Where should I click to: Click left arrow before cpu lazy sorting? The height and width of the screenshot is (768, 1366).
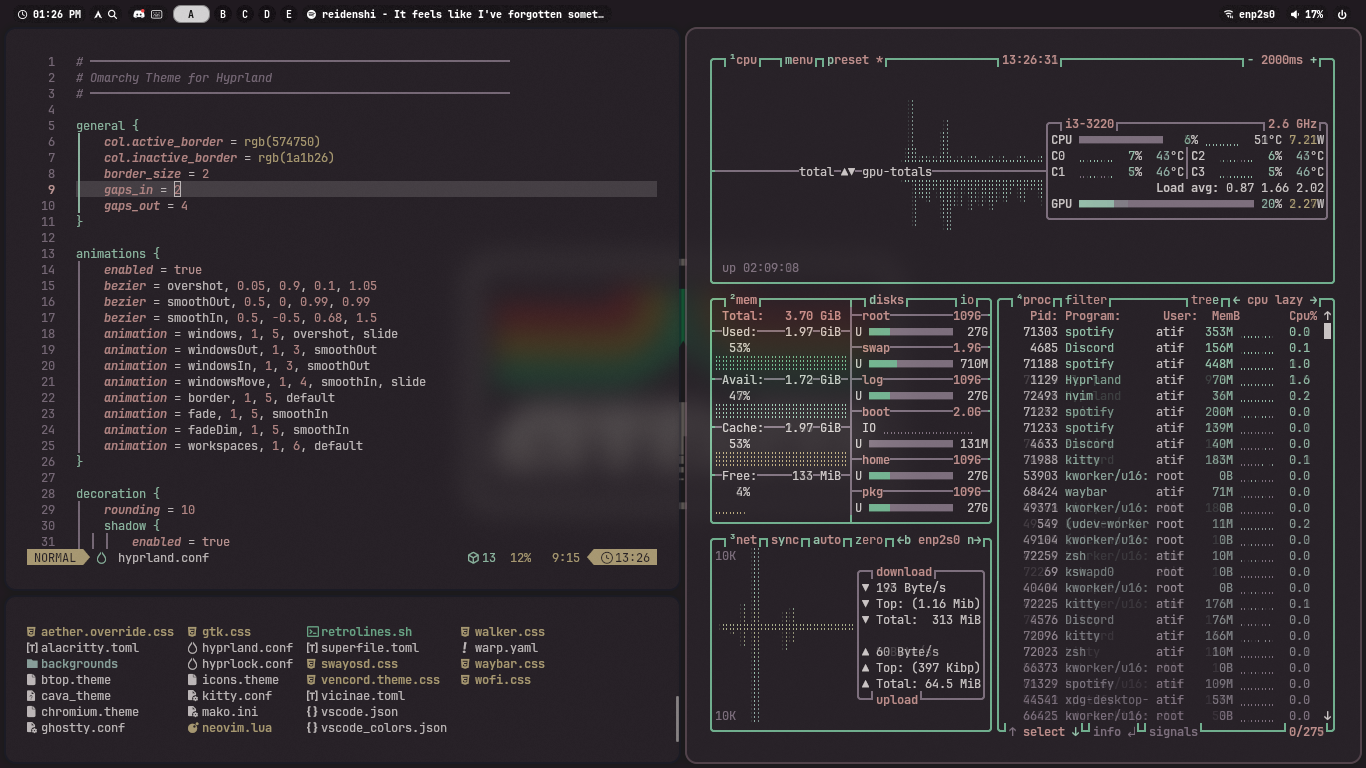click(1236, 300)
